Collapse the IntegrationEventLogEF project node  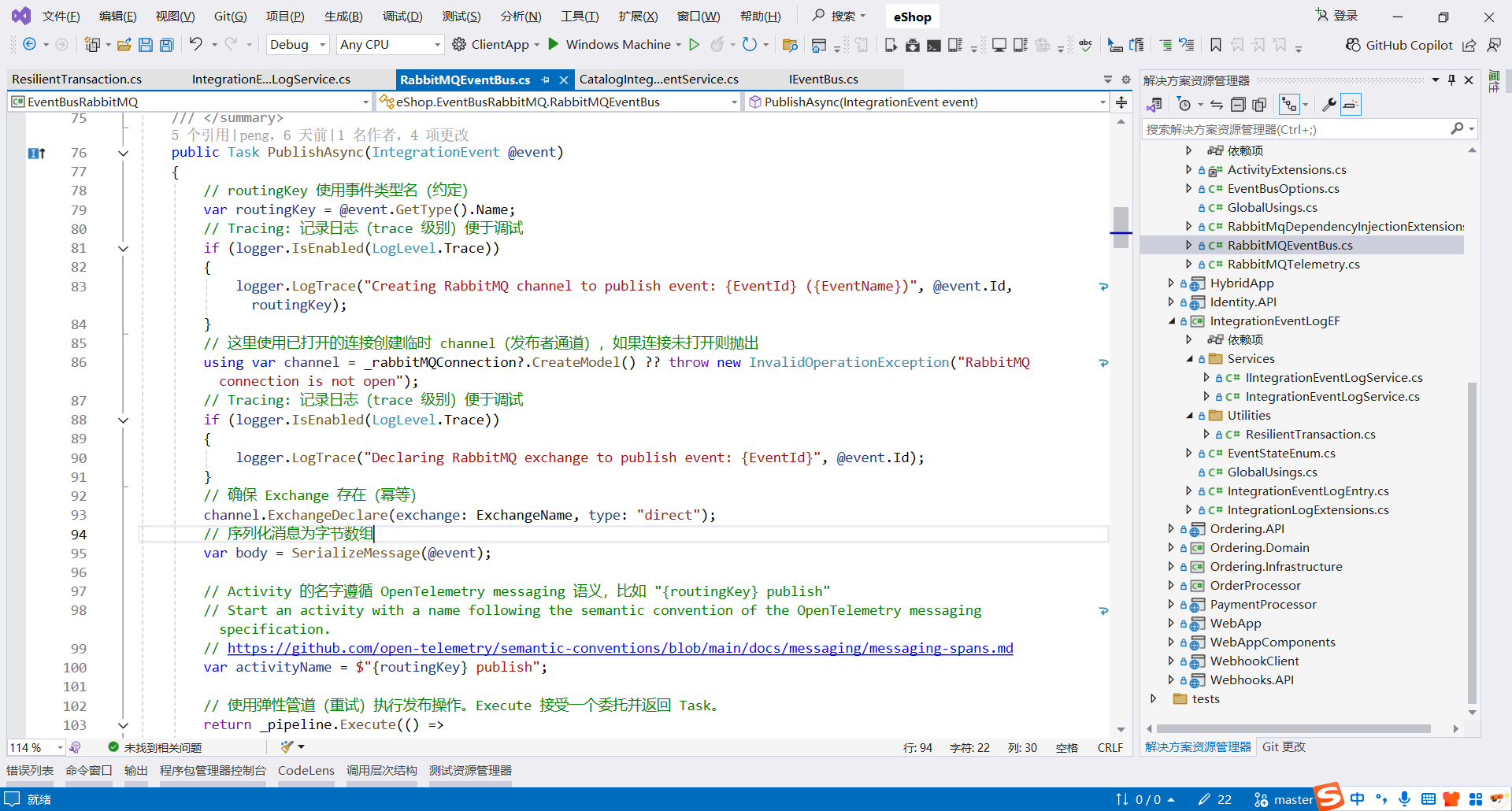click(x=1172, y=321)
